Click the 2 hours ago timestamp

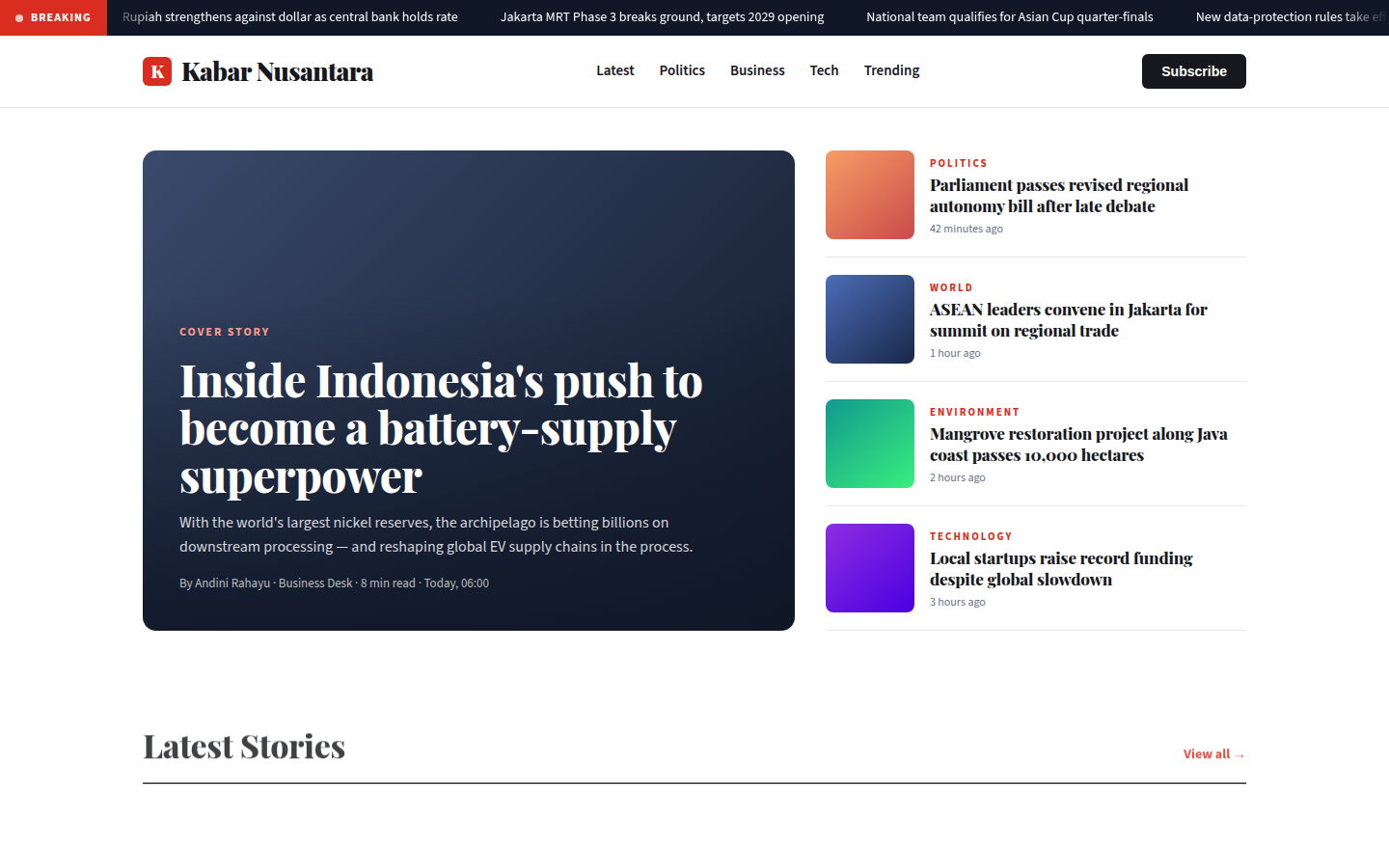(x=958, y=477)
